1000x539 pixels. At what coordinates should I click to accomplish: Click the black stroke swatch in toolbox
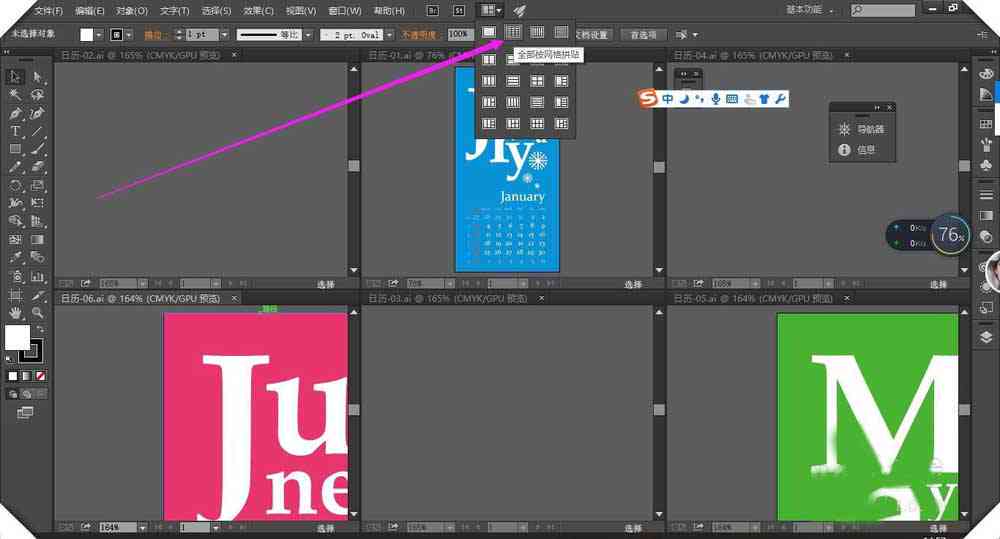pos(33,351)
